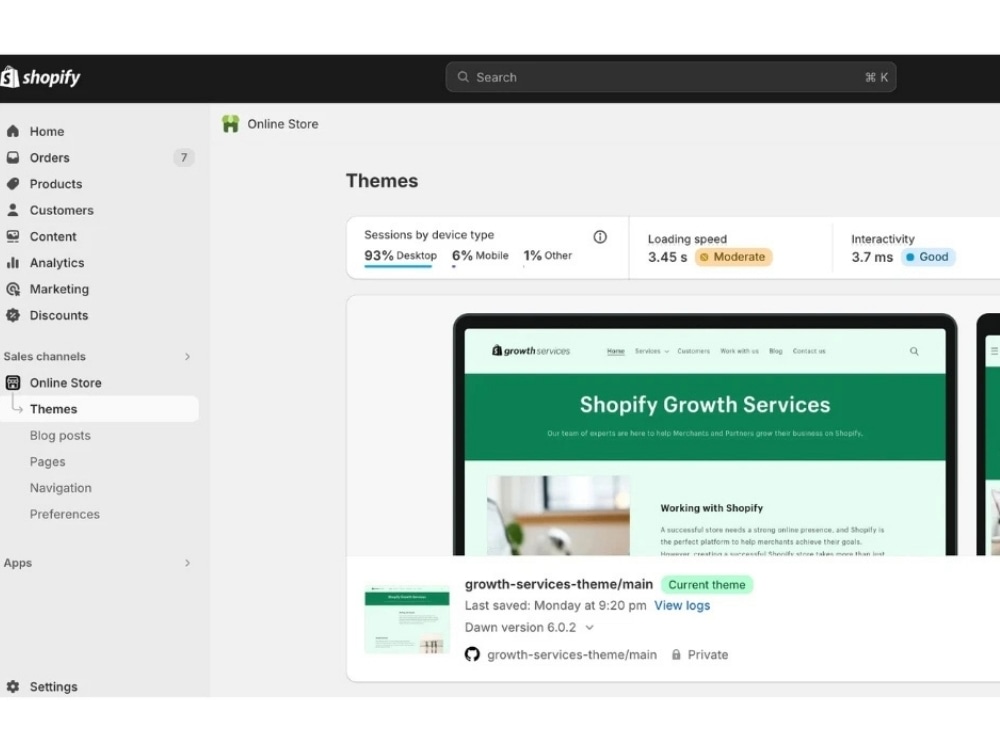This screenshot has height=750, width=1000.
Task: Click the Settings gear icon
Action: click(x=13, y=687)
